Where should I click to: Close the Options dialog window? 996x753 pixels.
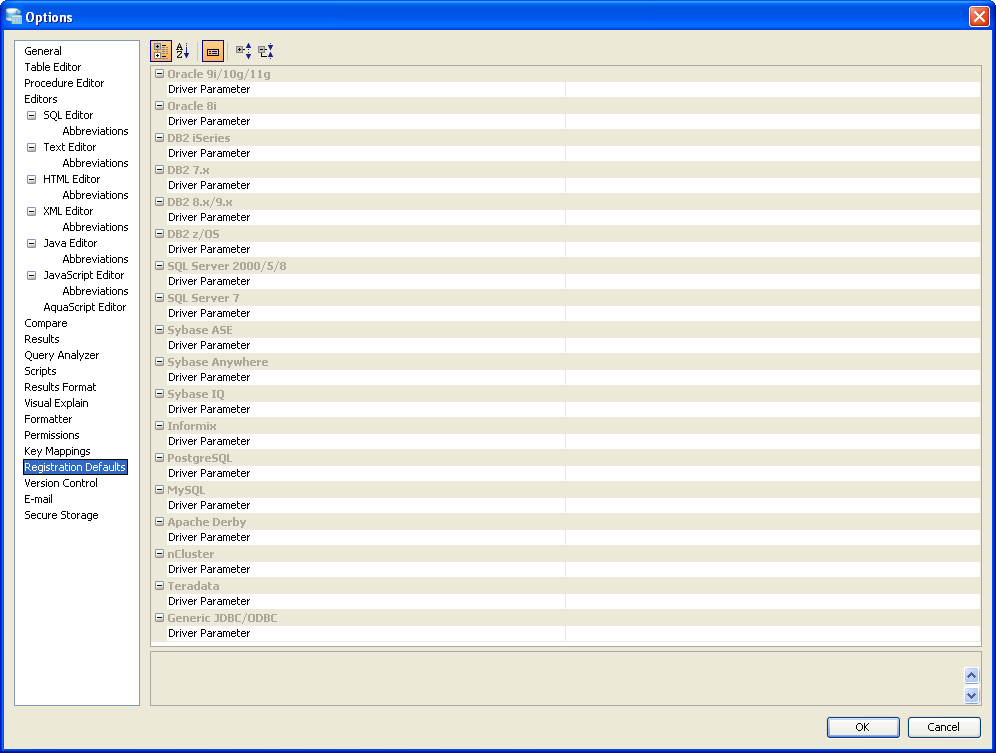pyautogui.click(x=979, y=16)
